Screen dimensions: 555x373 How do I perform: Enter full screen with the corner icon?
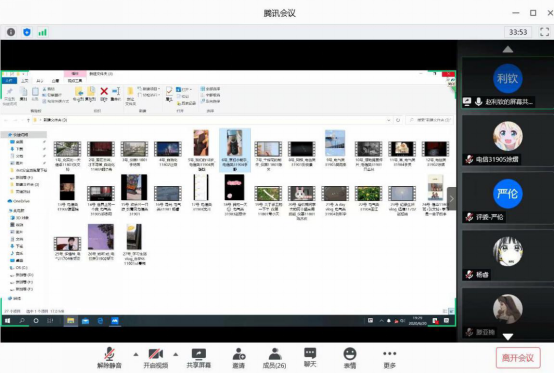tap(544, 32)
